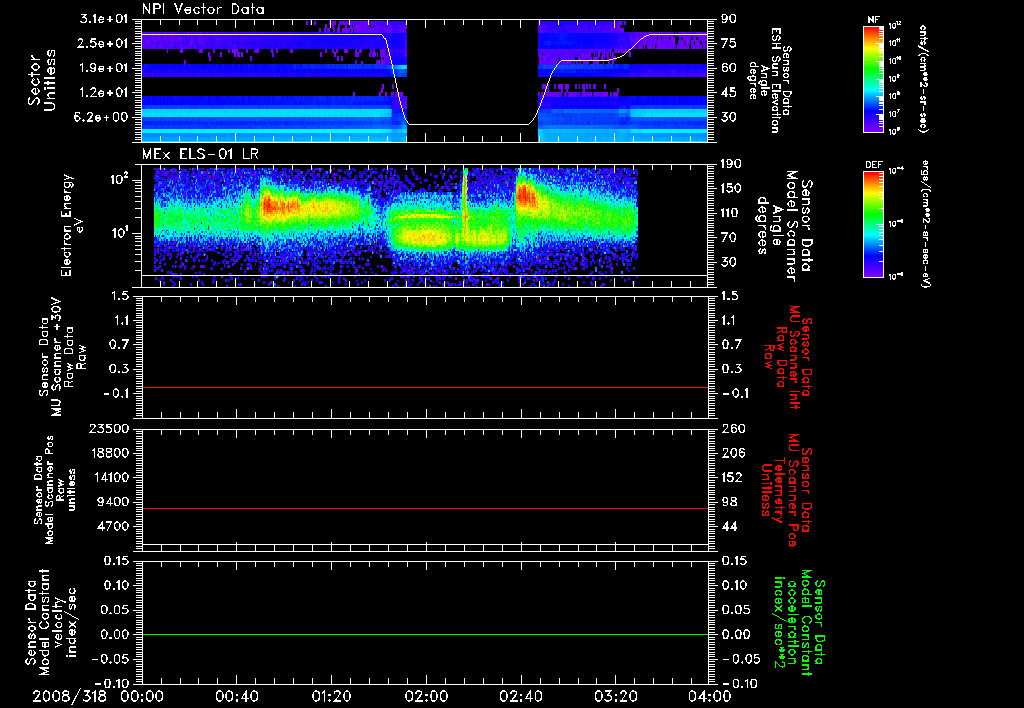Click the '206' telemetry axis value

(731, 453)
